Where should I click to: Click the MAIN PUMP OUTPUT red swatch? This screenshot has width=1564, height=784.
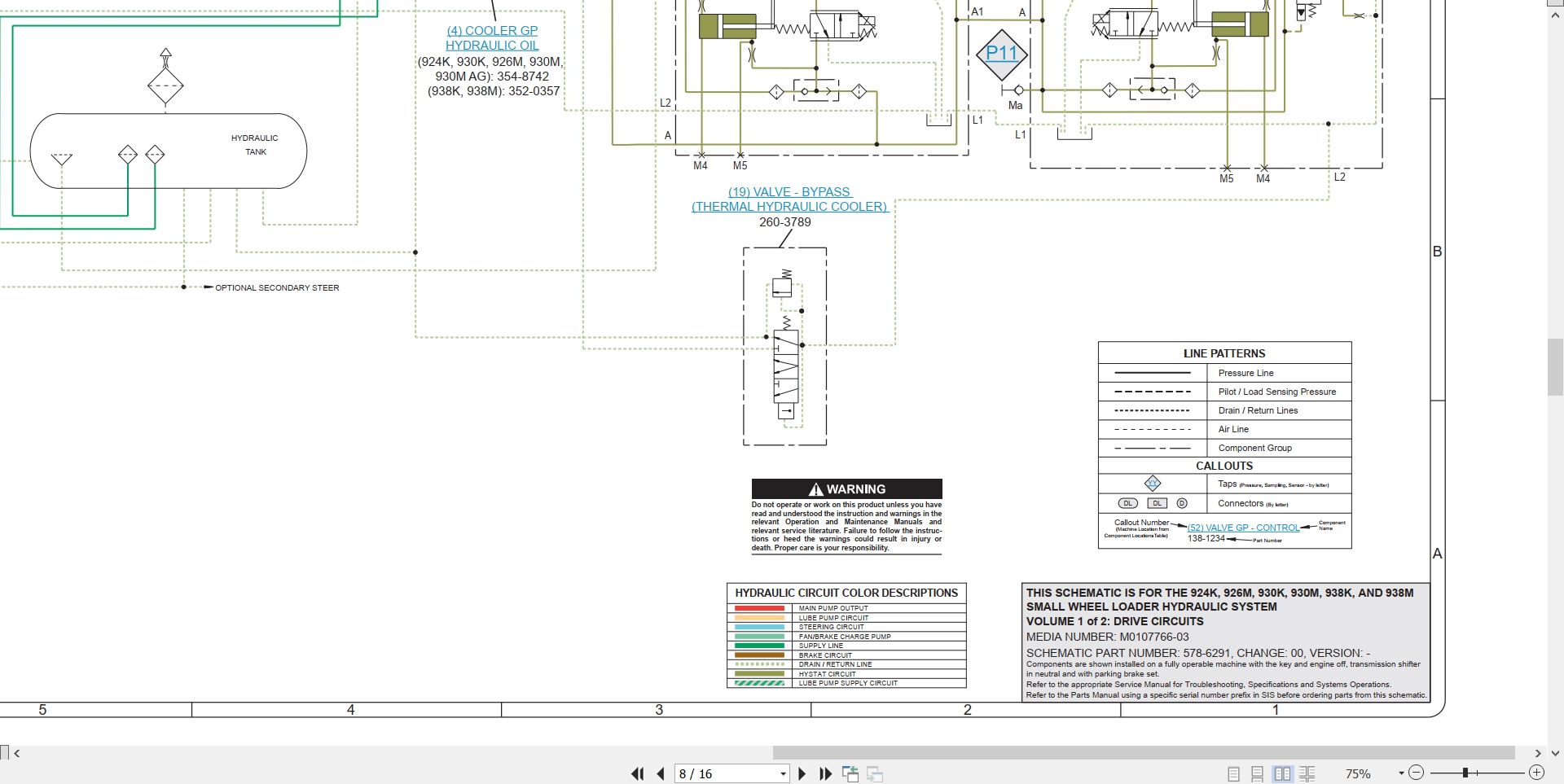[759, 608]
